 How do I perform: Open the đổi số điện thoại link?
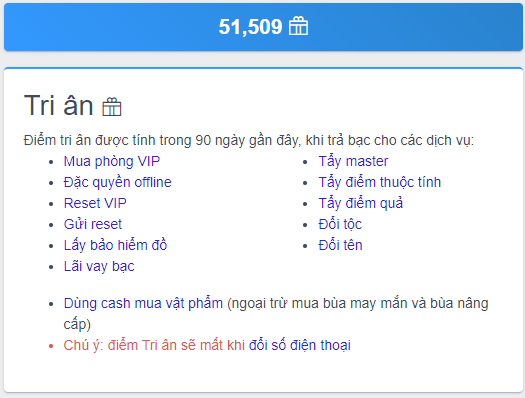click(300, 345)
